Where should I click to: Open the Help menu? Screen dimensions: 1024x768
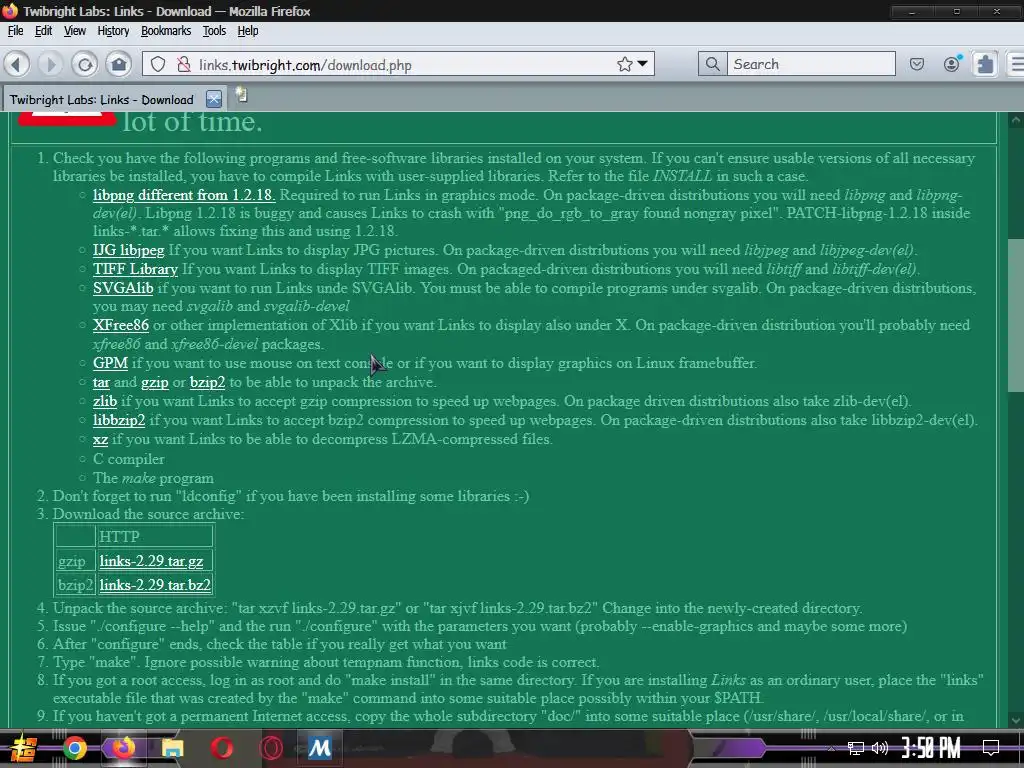(x=248, y=31)
